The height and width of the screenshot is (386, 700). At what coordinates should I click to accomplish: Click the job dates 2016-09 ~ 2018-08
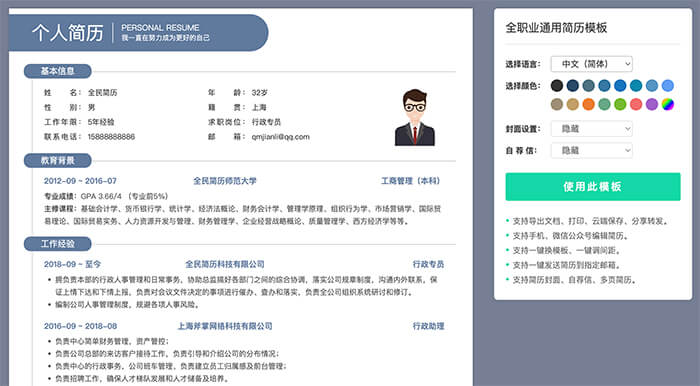coord(80,326)
